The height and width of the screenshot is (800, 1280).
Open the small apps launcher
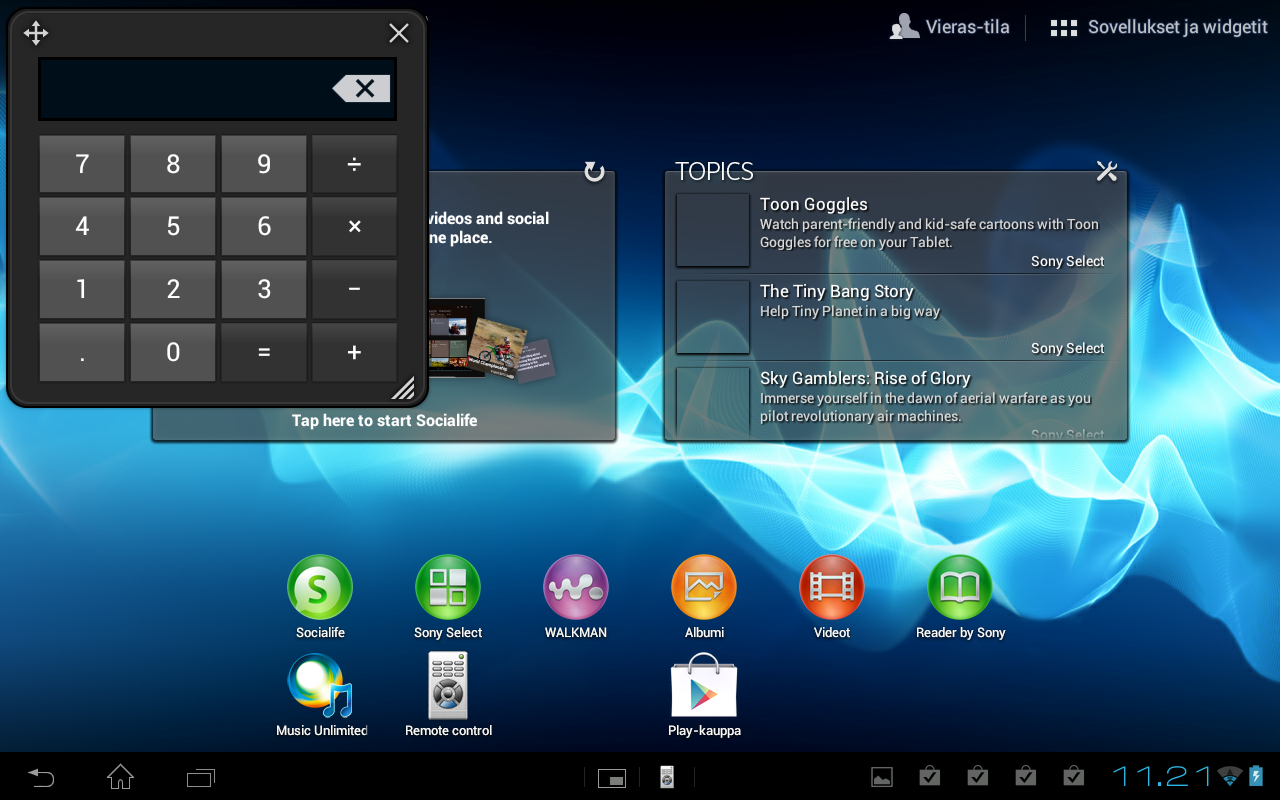pyautogui.click(x=612, y=777)
